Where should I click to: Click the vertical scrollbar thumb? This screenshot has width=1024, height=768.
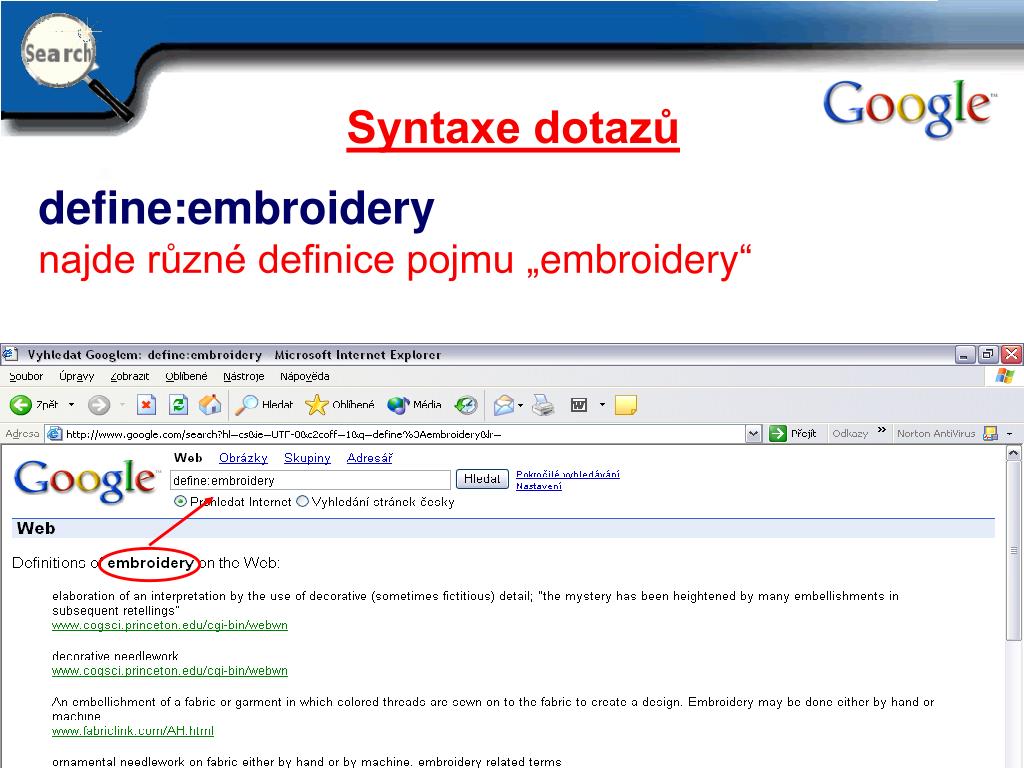point(1014,551)
